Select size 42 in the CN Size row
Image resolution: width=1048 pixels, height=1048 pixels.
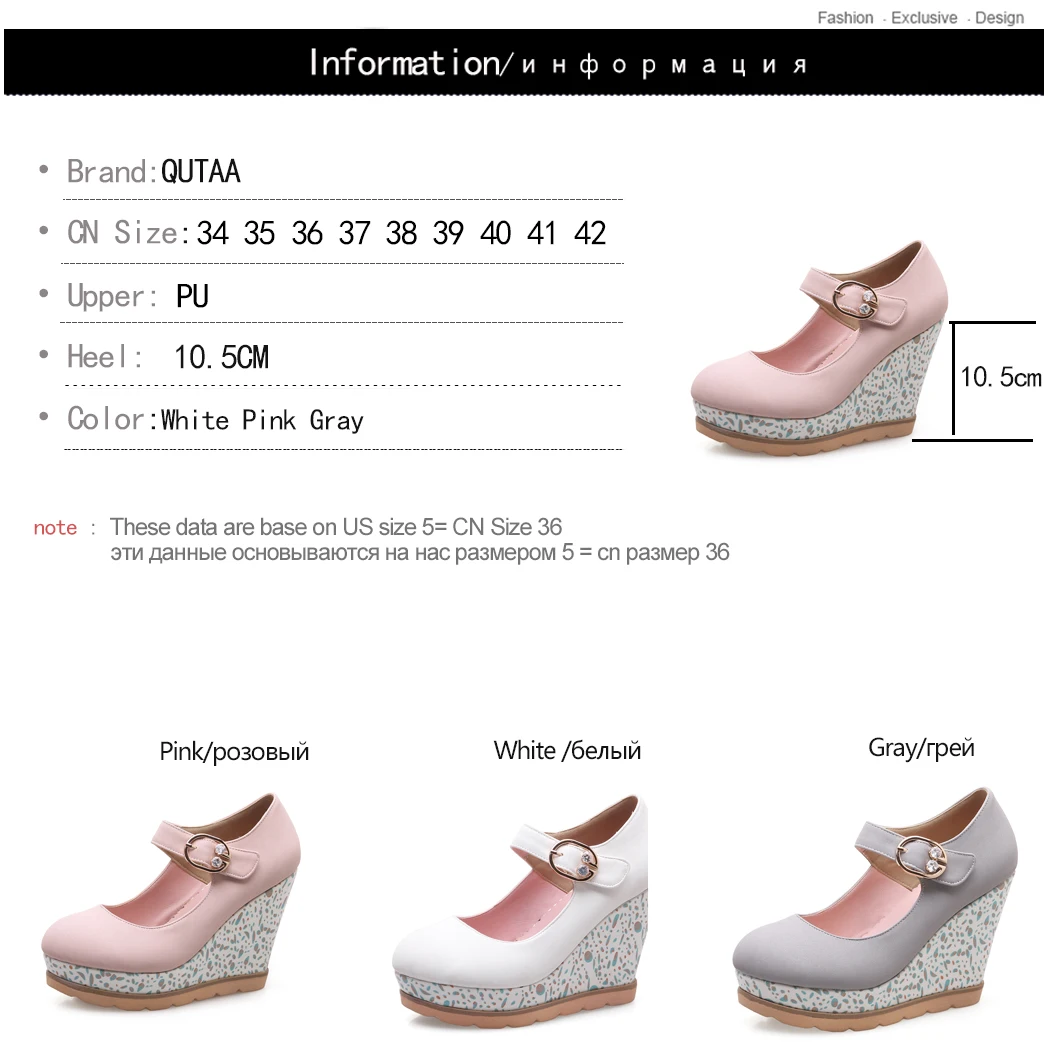tap(590, 233)
